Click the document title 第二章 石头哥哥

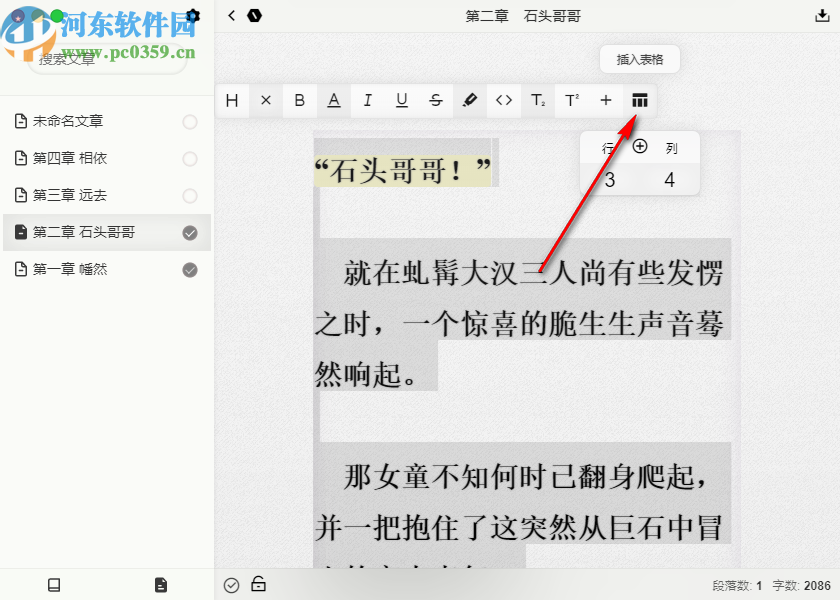pos(523,16)
